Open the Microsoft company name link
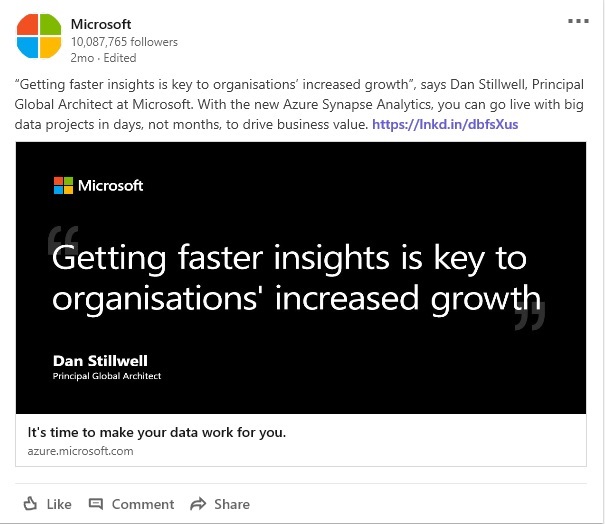This screenshot has width=605, height=524. coord(101,24)
